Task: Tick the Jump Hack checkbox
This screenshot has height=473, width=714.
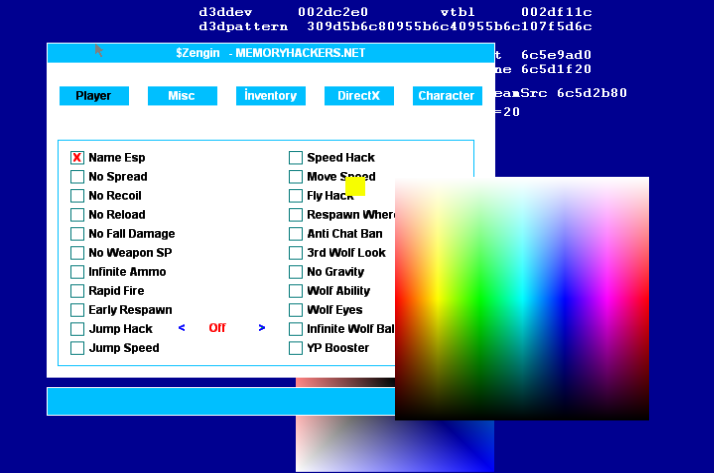Action: (x=77, y=329)
